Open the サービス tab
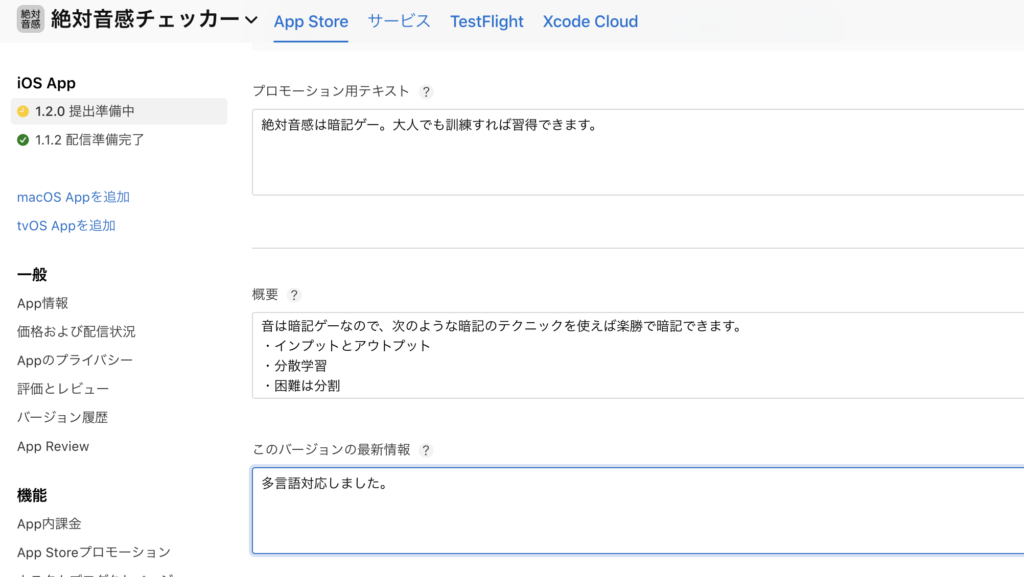 click(x=399, y=21)
